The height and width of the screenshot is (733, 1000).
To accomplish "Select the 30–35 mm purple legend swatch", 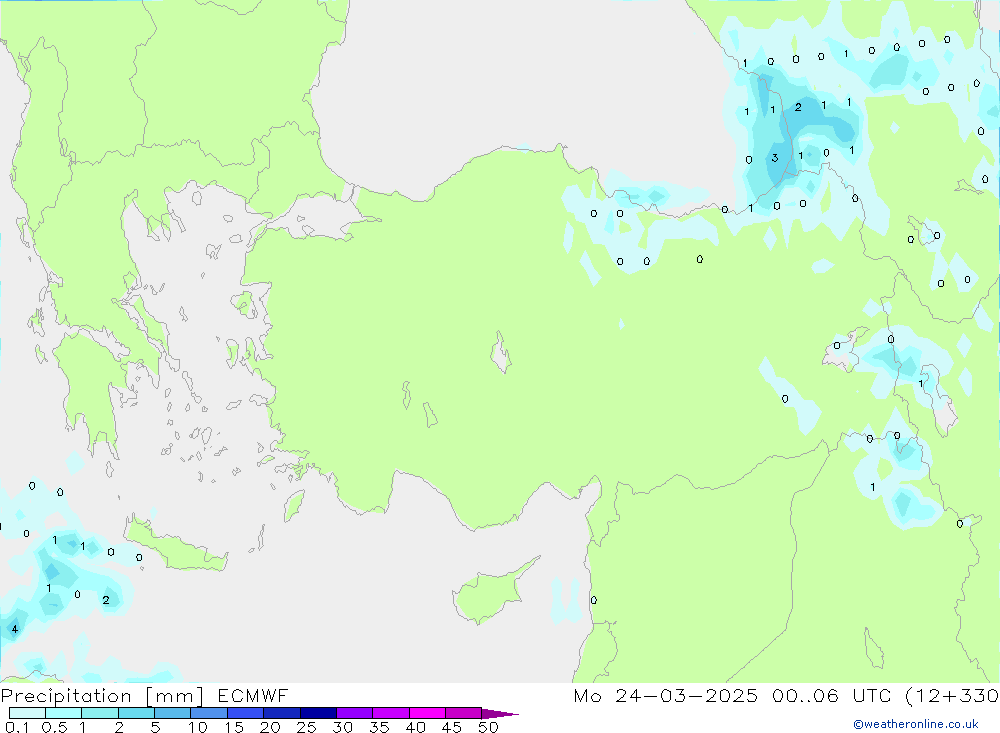I will point(355,713).
